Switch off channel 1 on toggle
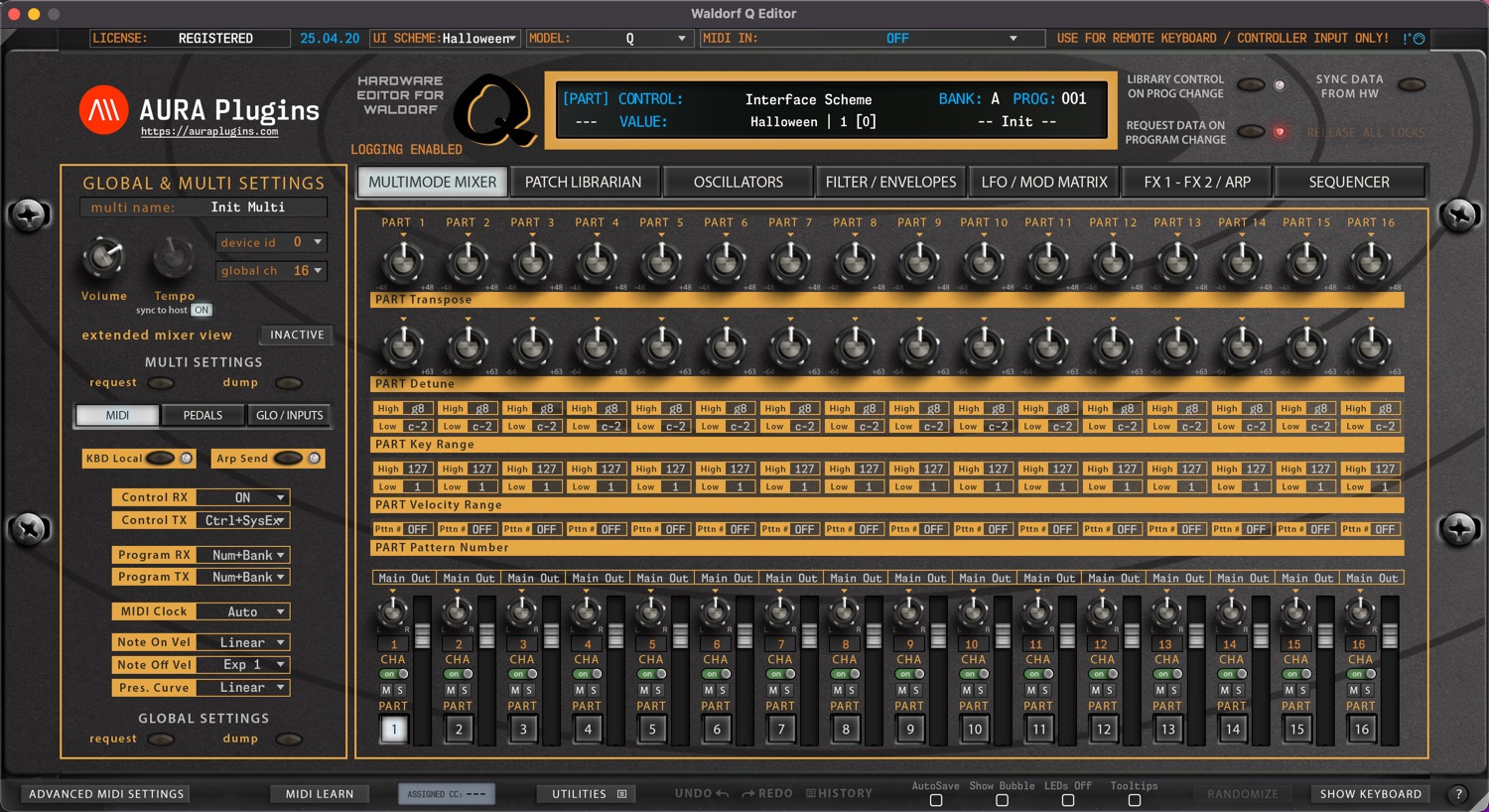 393,674
